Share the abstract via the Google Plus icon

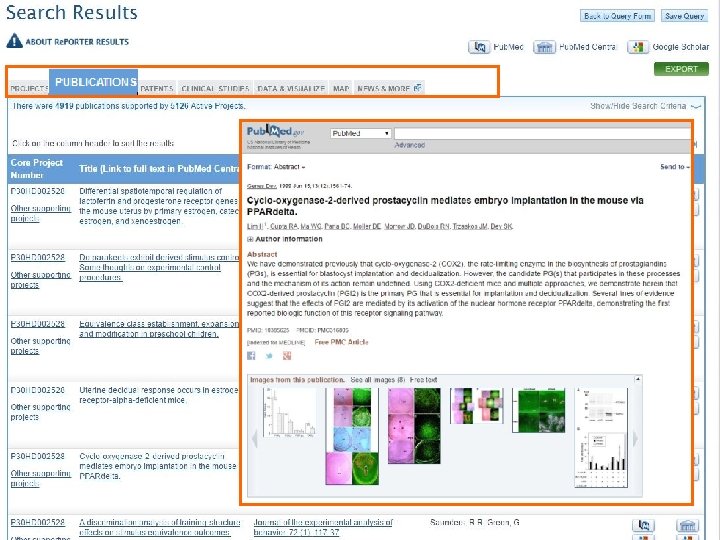click(x=287, y=356)
